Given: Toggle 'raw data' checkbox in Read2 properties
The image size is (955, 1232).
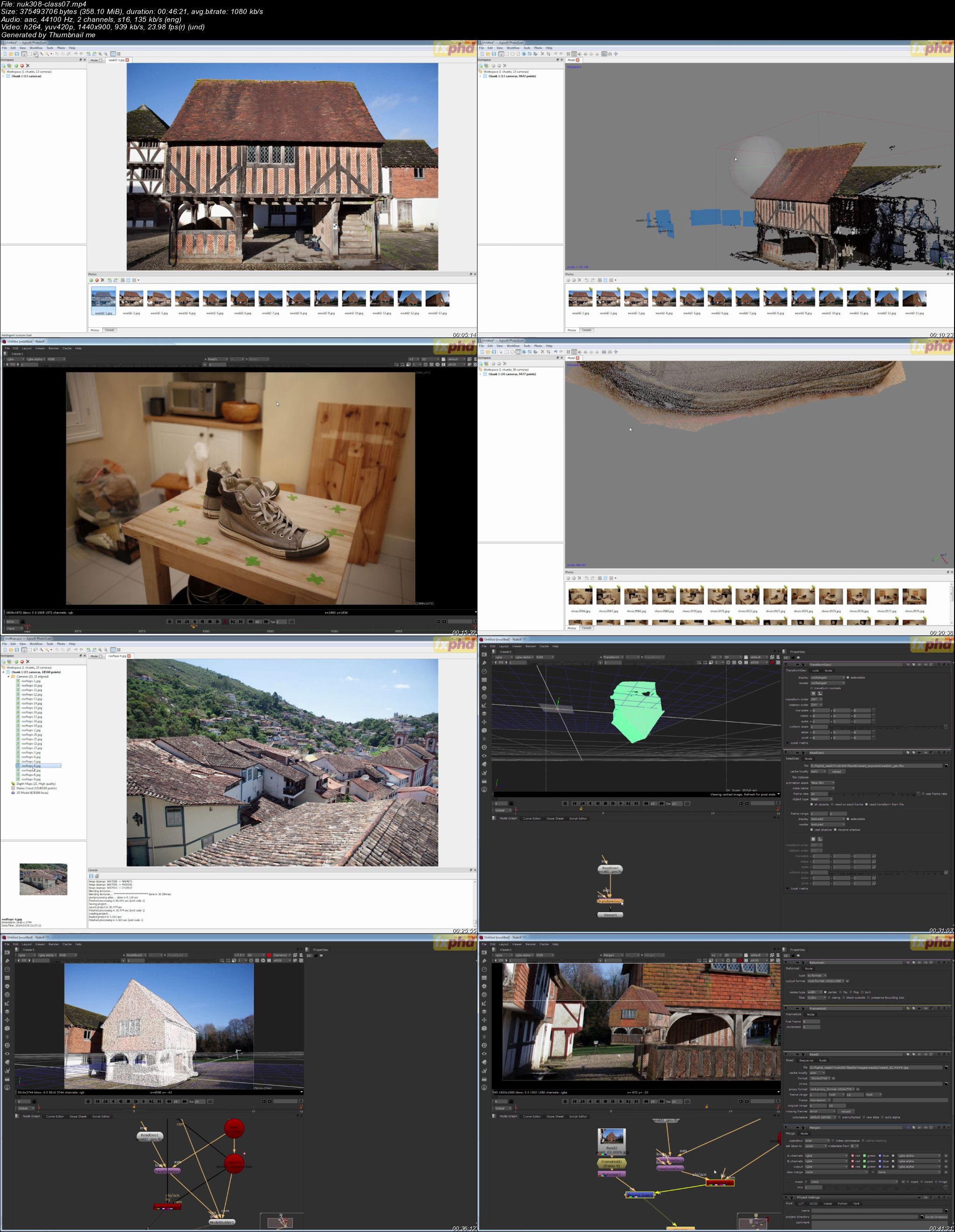Looking at the screenshot, I should tap(864, 1117).
